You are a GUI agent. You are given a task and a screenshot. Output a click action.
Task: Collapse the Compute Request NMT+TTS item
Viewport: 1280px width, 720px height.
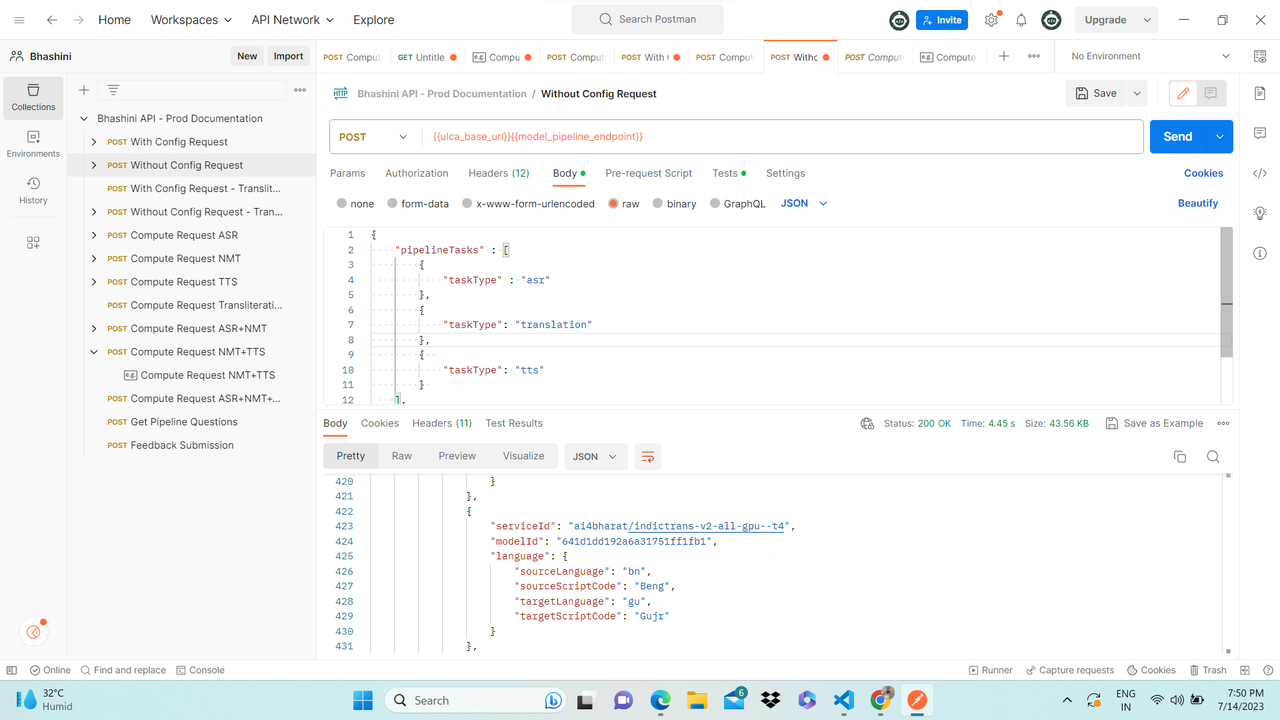click(x=94, y=352)
